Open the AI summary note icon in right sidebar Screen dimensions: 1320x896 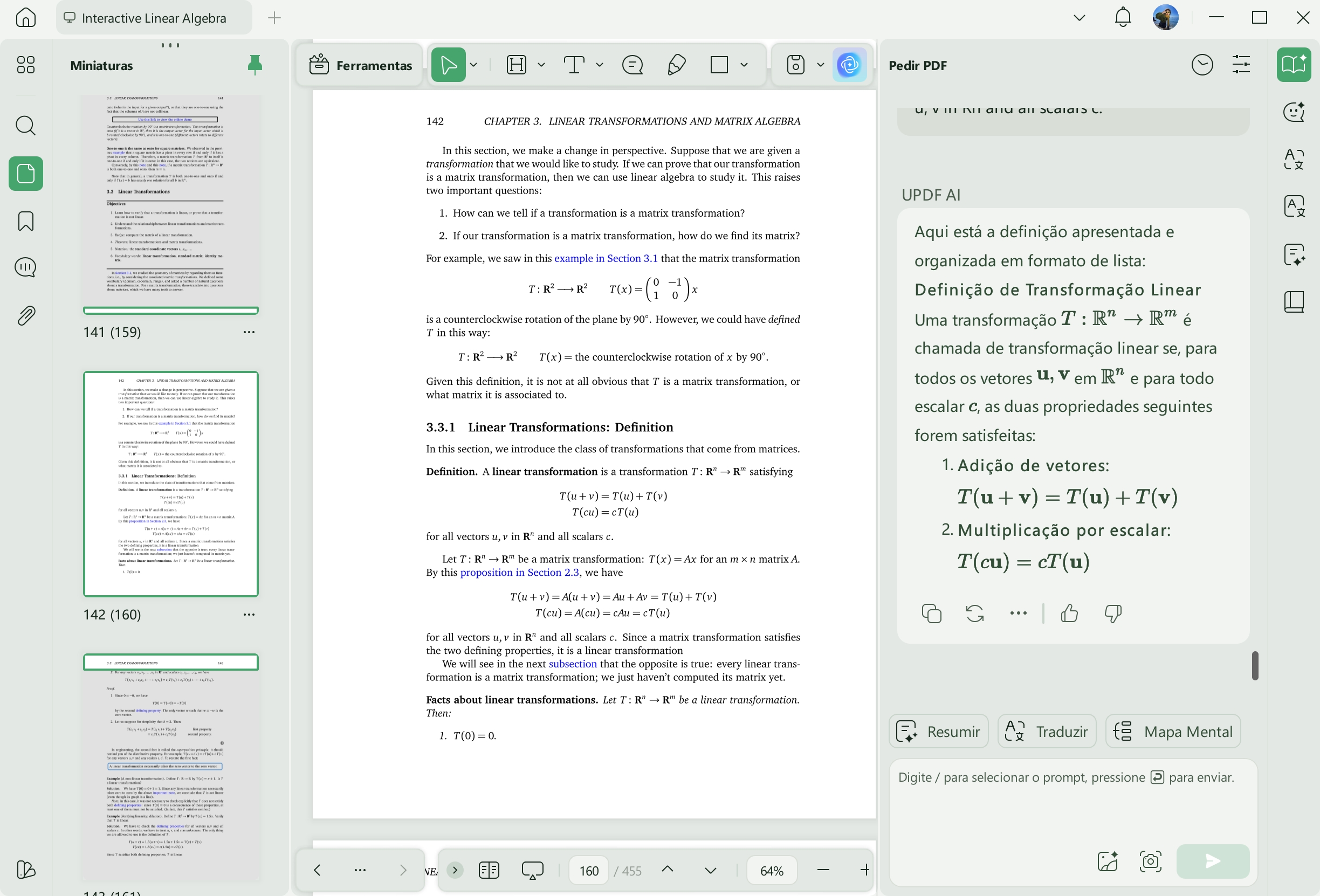tap(1294, 254)
